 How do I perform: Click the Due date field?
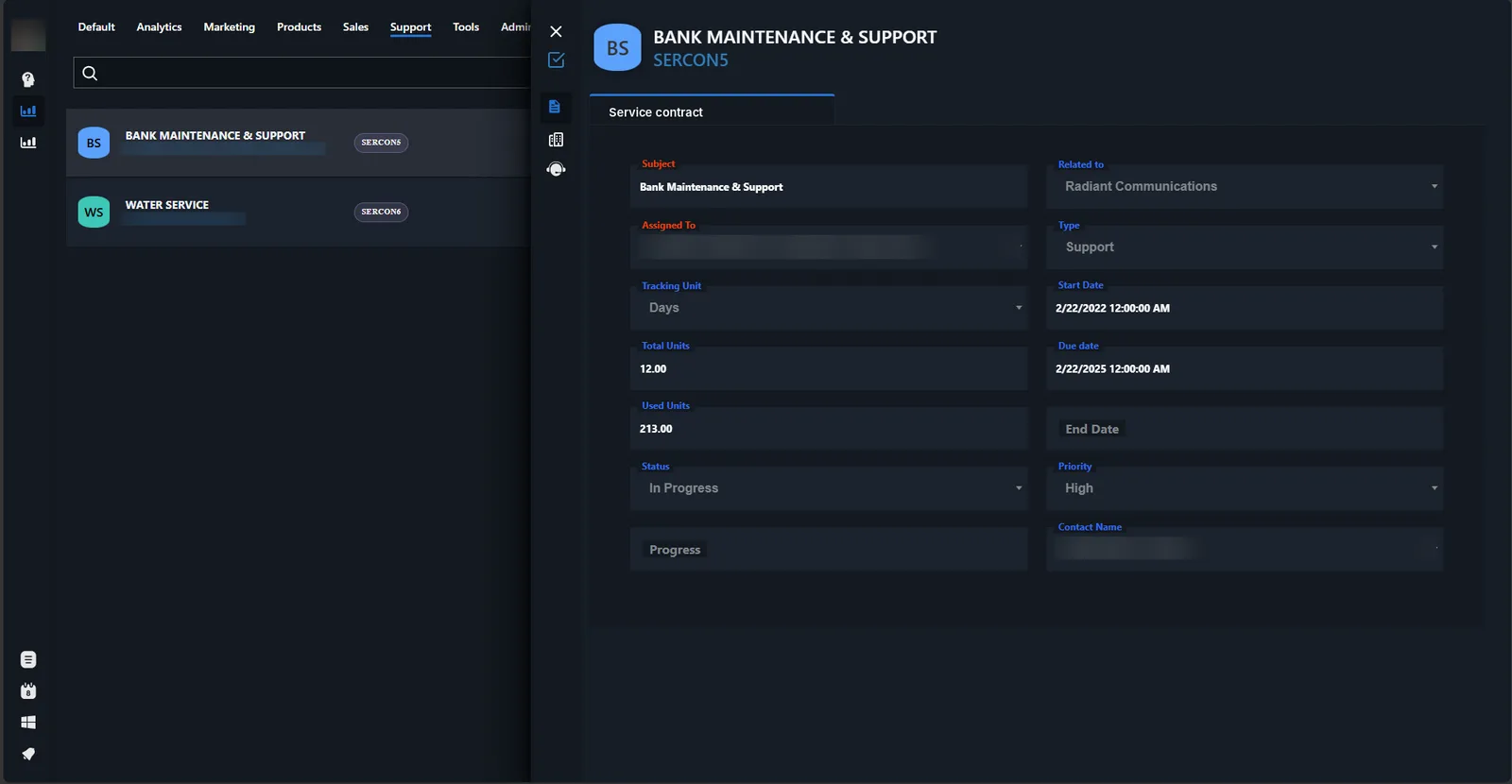pos(1245,368)
